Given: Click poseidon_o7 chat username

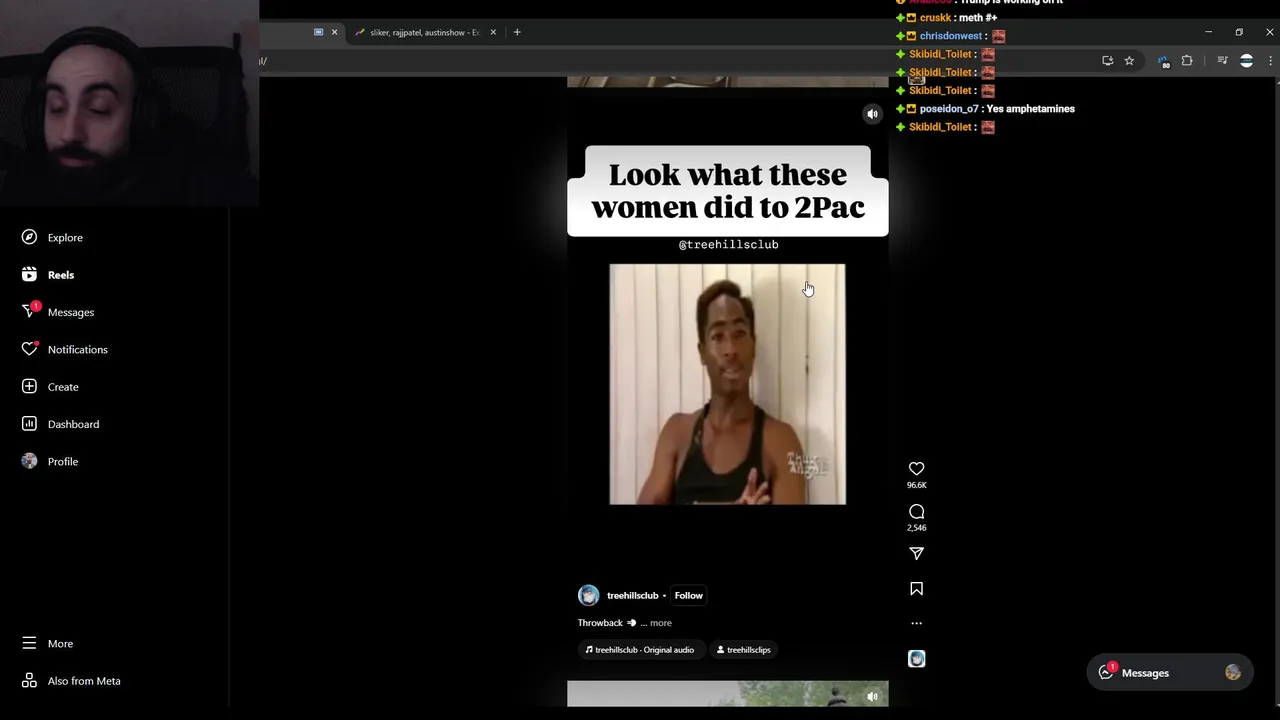Looking at the screenshot, I should pos(948,109).
